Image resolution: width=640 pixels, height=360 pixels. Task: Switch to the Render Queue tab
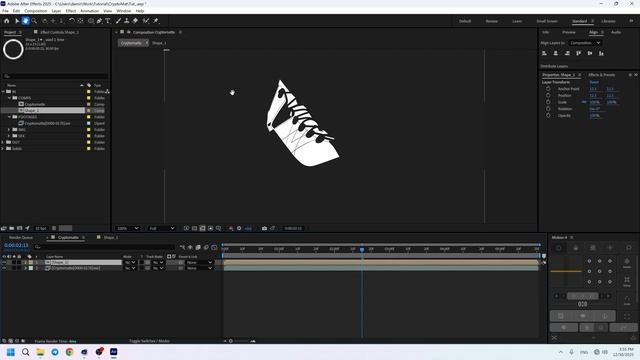pyautogui.click(x=21, y=237)
